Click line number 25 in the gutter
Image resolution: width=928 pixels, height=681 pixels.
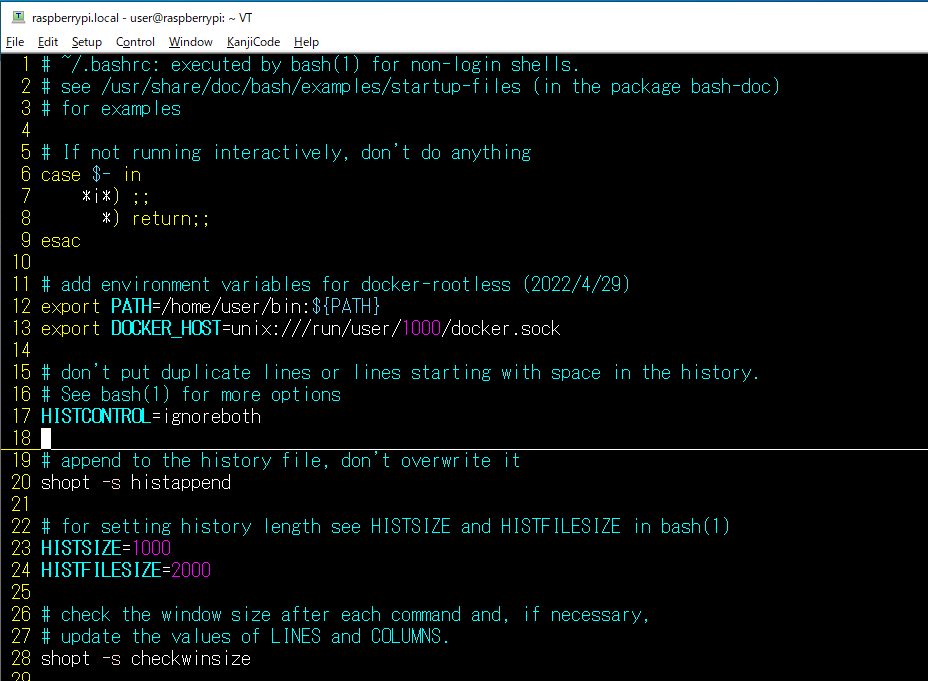(x=21, y=592)
